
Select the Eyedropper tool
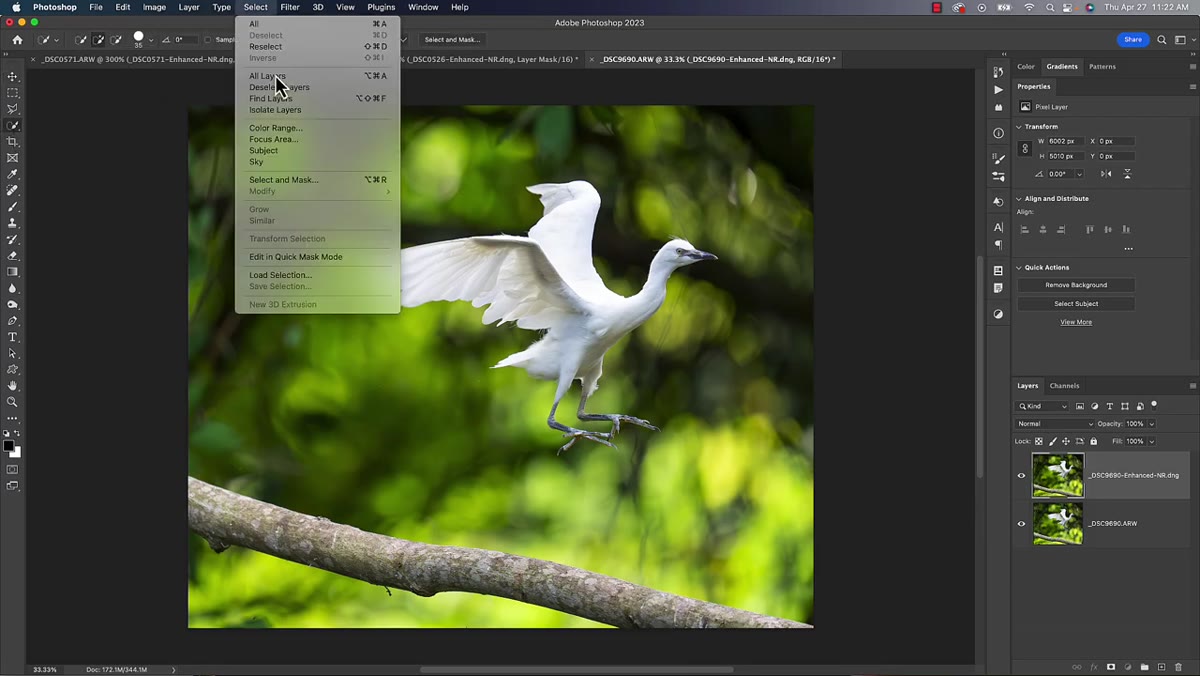click(x=13, y=174)
